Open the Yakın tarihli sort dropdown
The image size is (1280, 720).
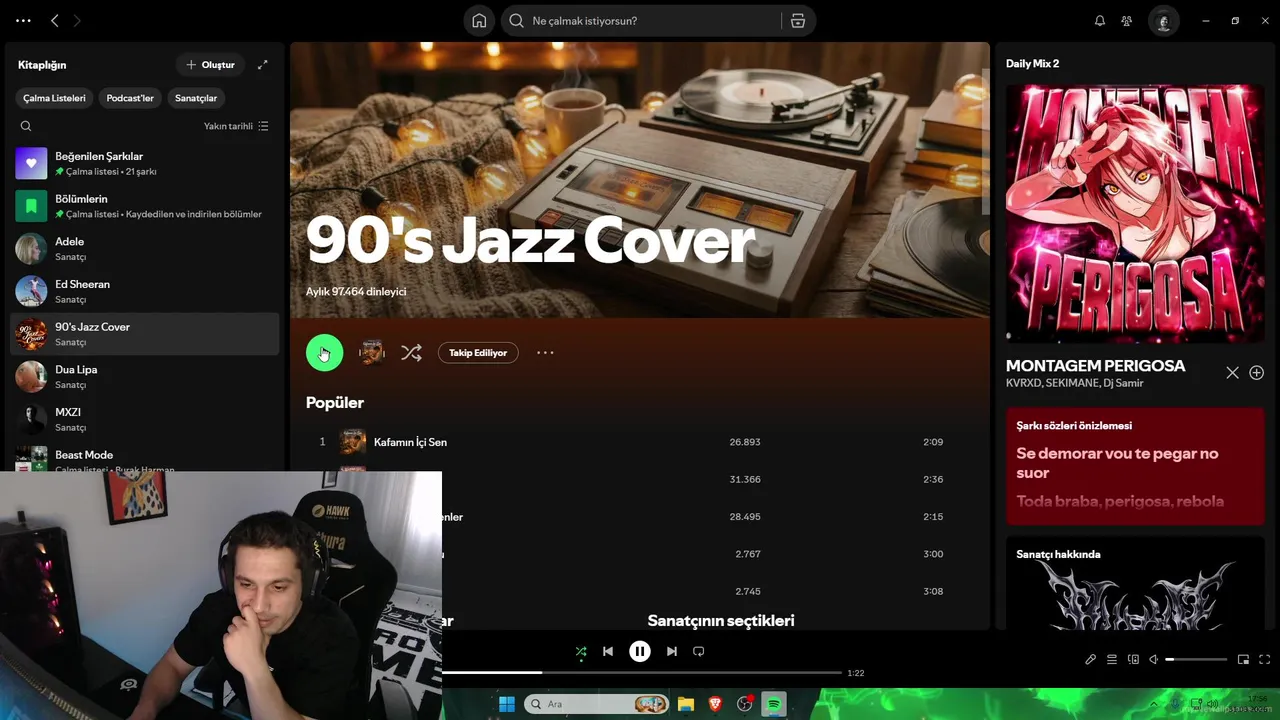click(236, 126)
